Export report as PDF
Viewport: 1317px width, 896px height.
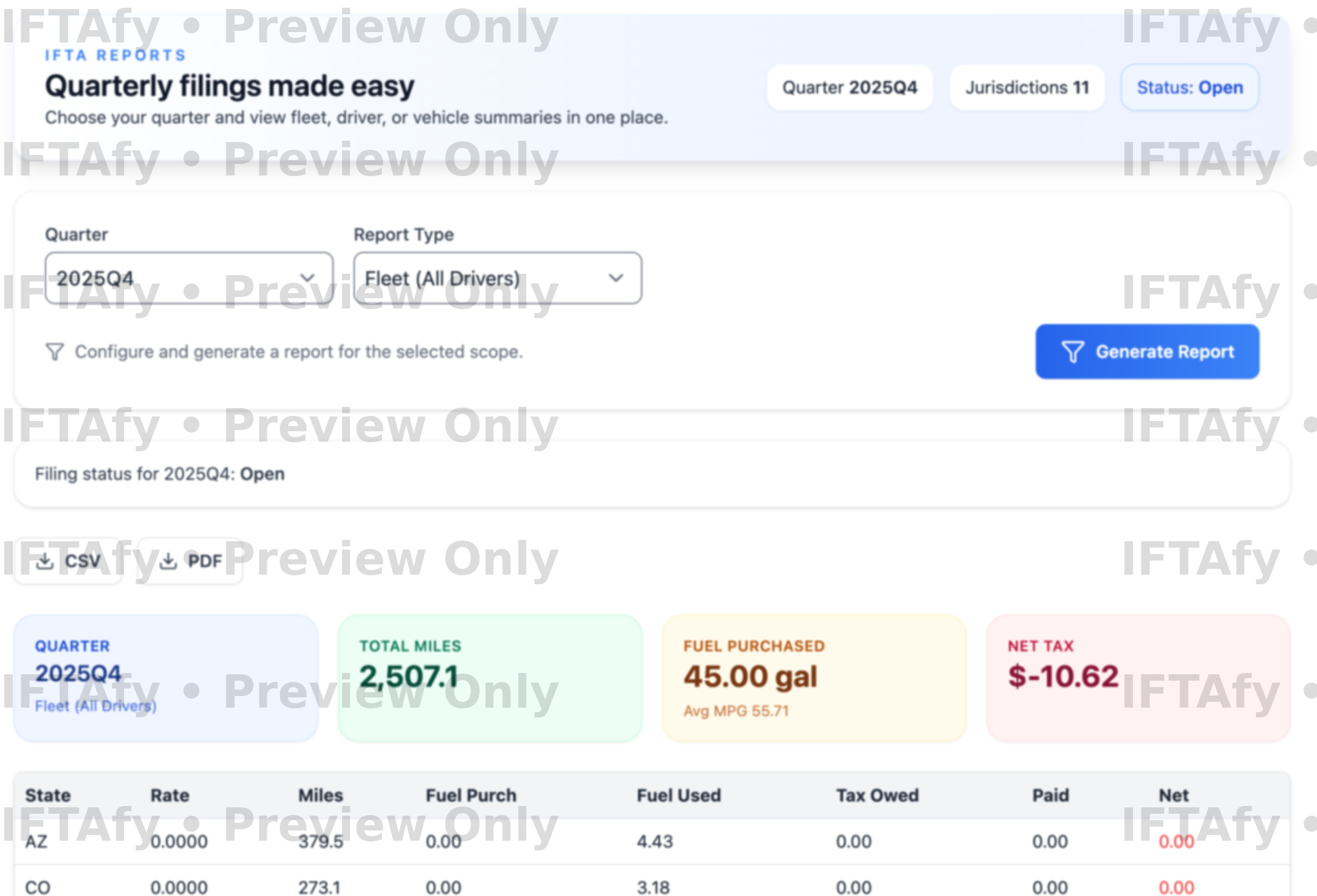point(191,561)
